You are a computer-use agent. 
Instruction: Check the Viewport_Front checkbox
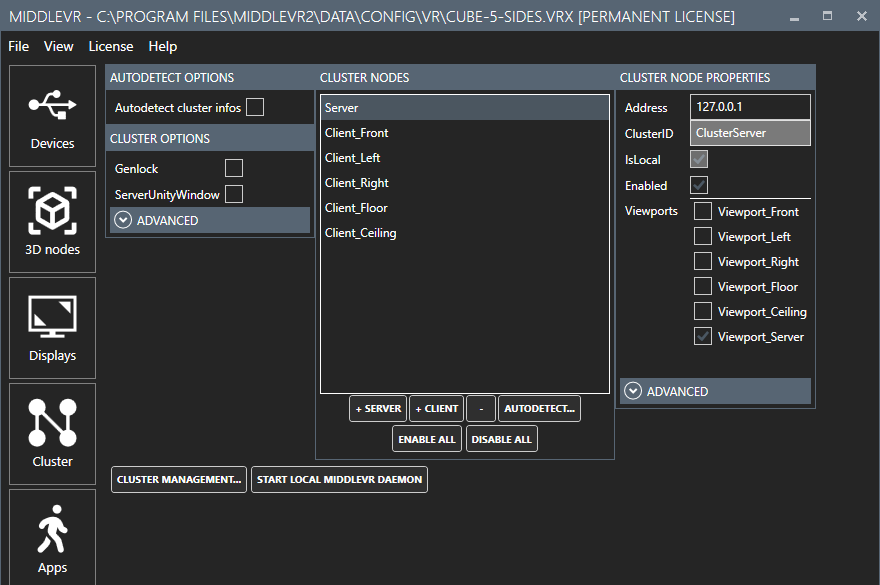click(x=703, y=211)
